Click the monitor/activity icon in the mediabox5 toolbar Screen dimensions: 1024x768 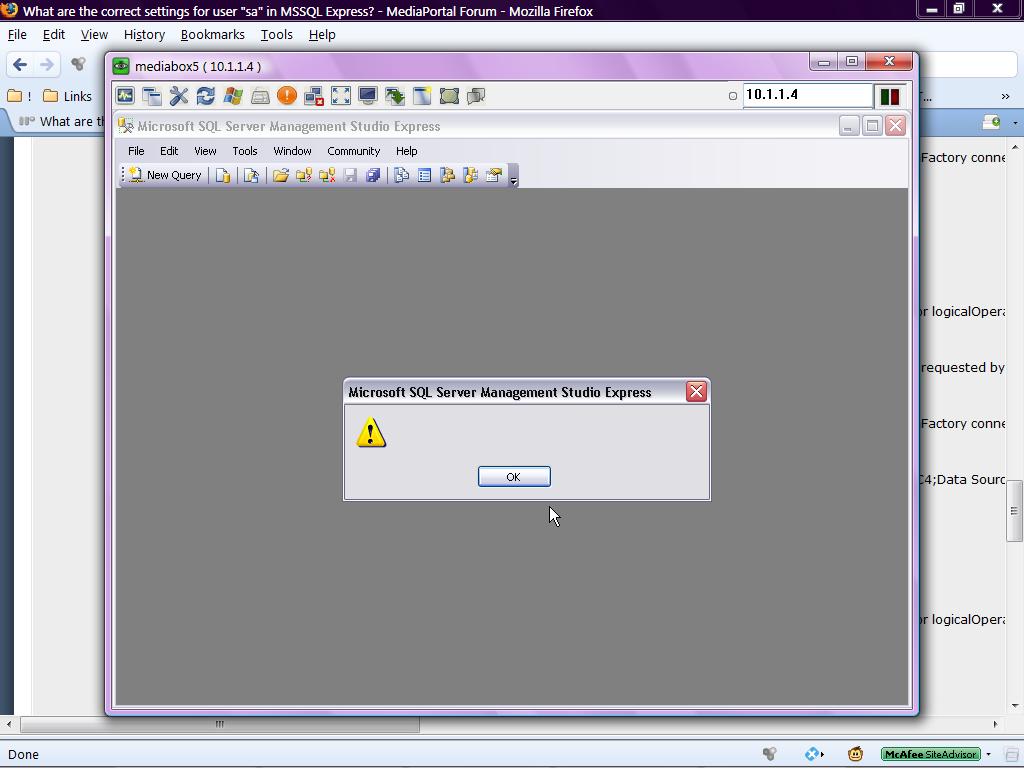[x=125, y=96]
